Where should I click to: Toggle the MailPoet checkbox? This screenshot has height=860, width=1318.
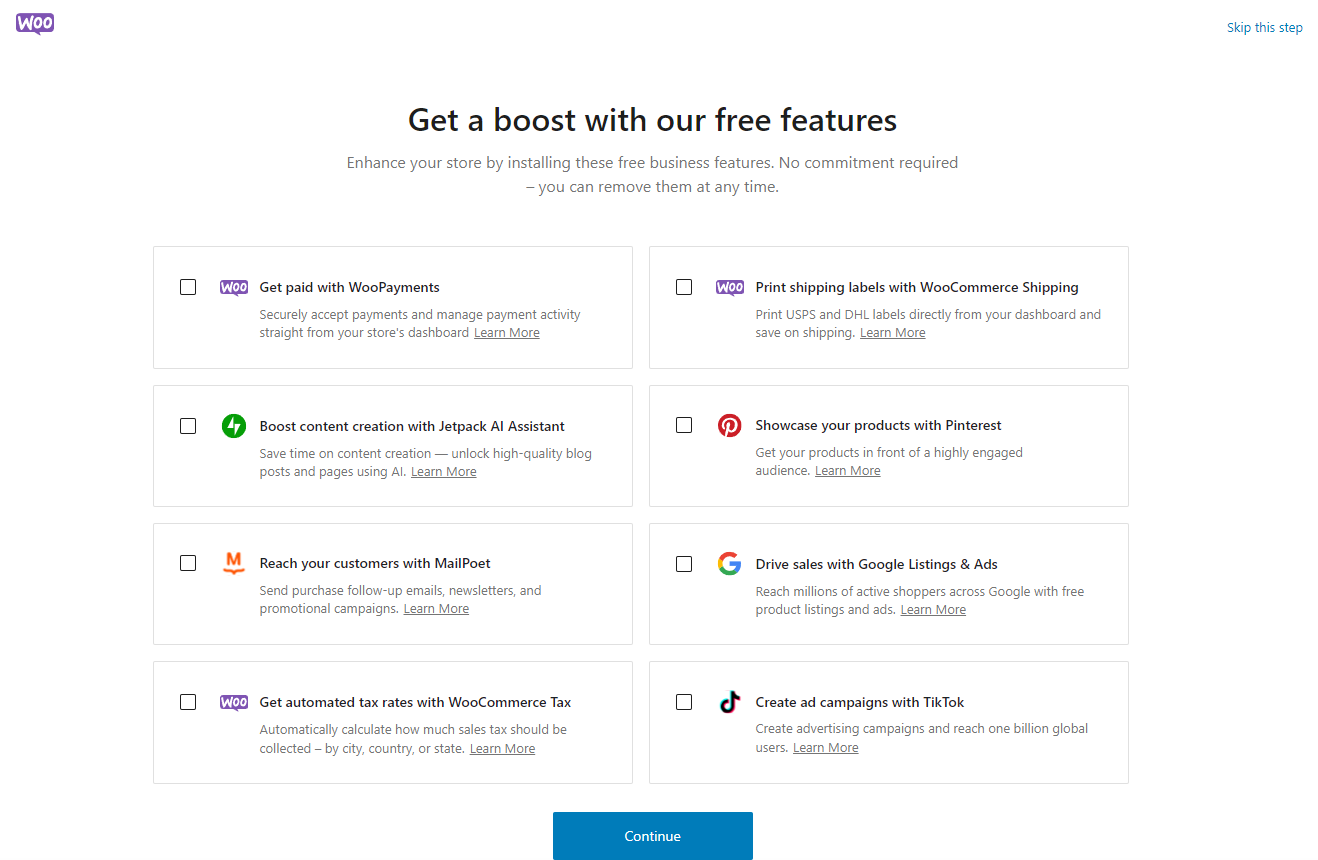188,563
